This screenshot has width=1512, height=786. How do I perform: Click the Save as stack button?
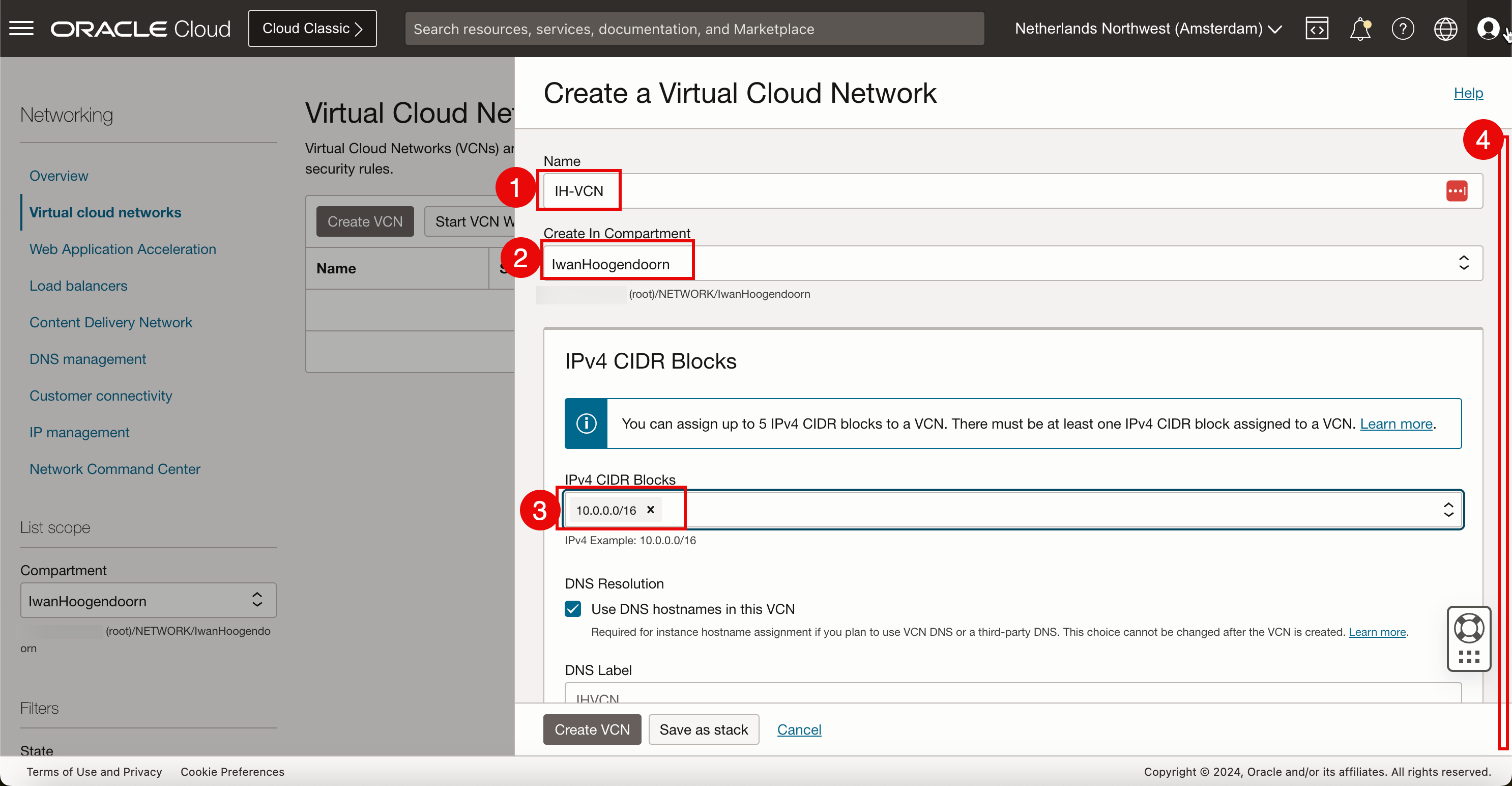pyautogui.click(x=703, y=729)
